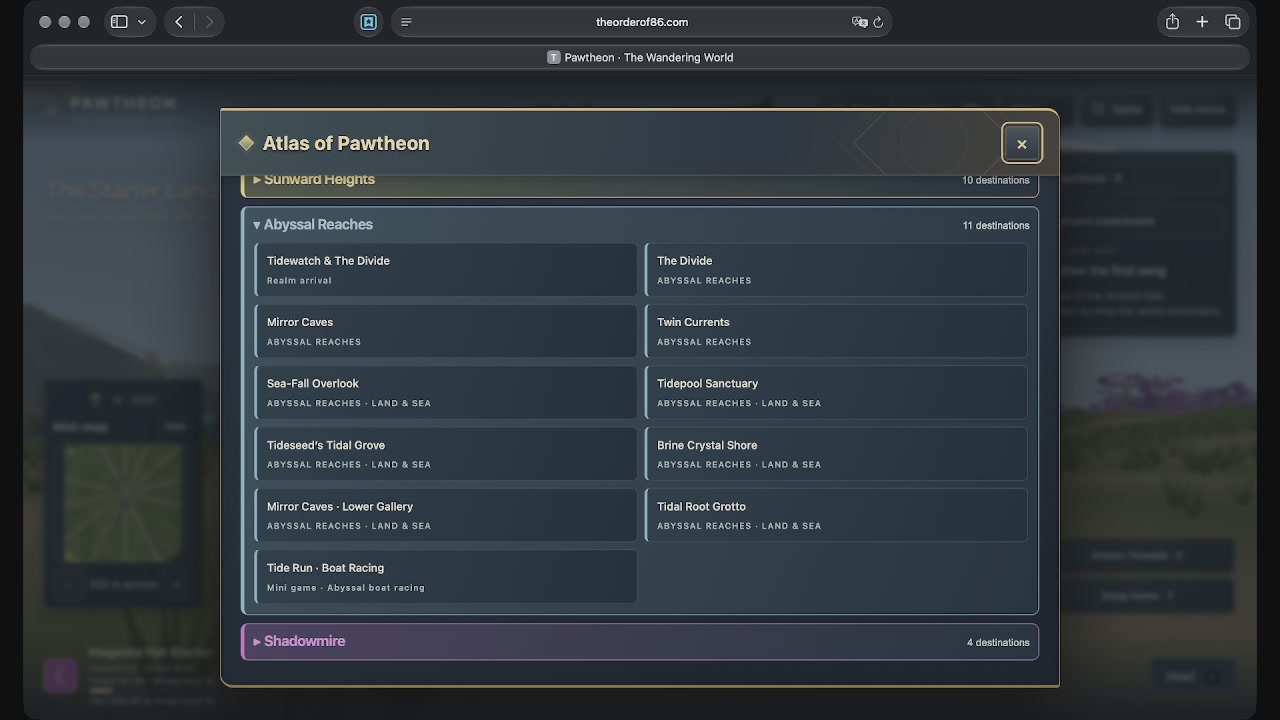
Task: Select Mirror Caves · Lower Gallery
Action: pyautogui.click(x=446, y=515)
